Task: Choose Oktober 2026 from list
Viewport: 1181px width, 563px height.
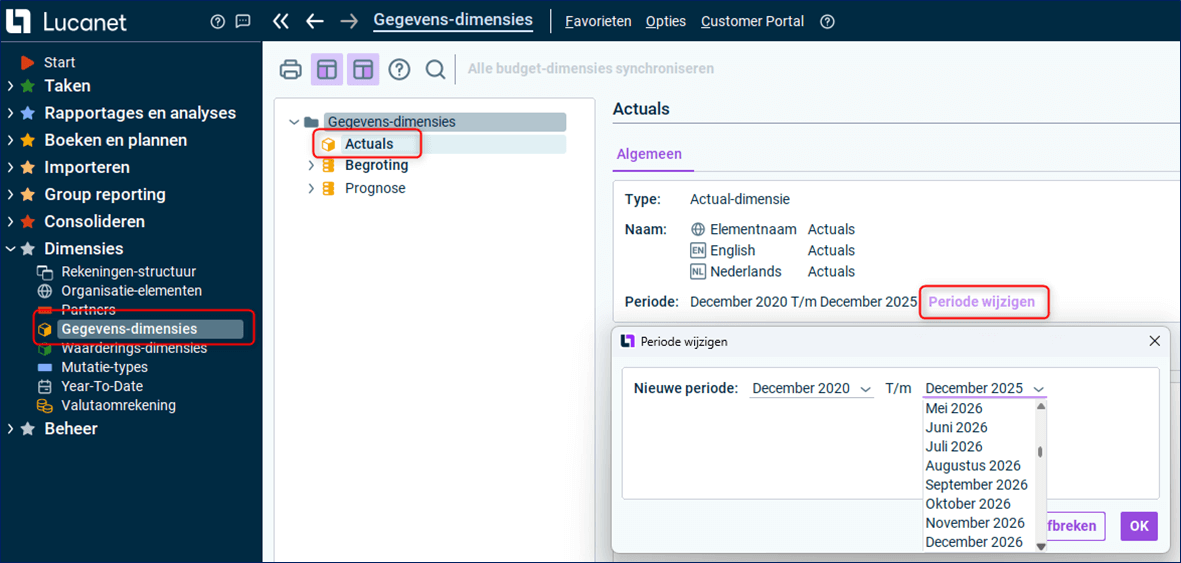Action: coord(968,503)
